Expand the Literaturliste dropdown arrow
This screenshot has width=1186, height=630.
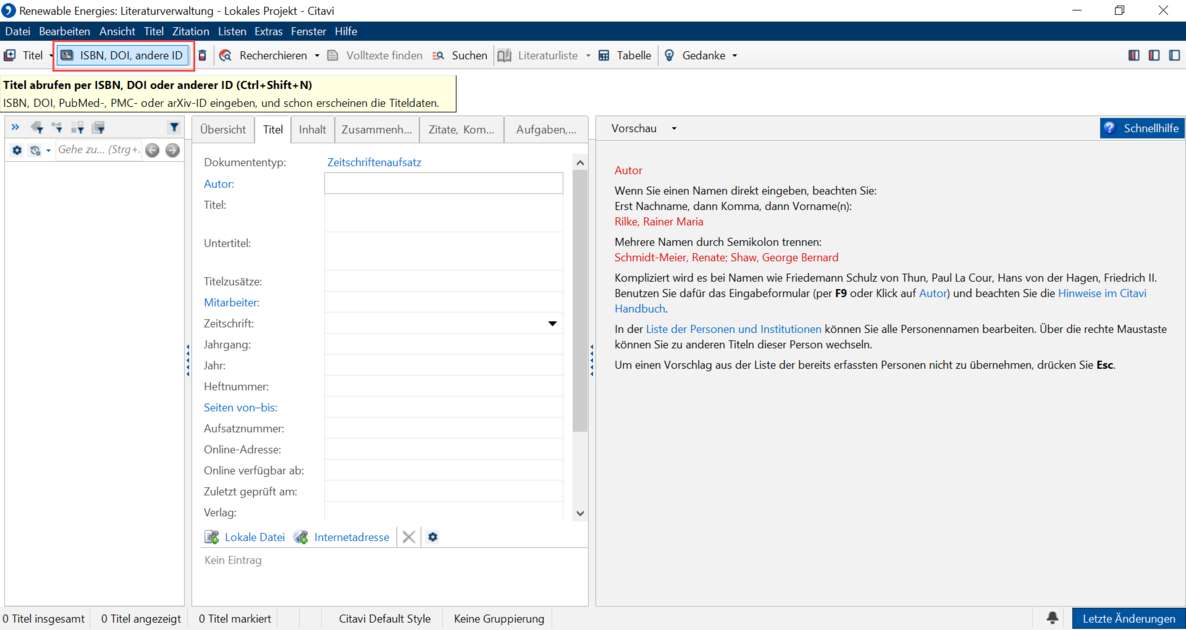point(588,56)
